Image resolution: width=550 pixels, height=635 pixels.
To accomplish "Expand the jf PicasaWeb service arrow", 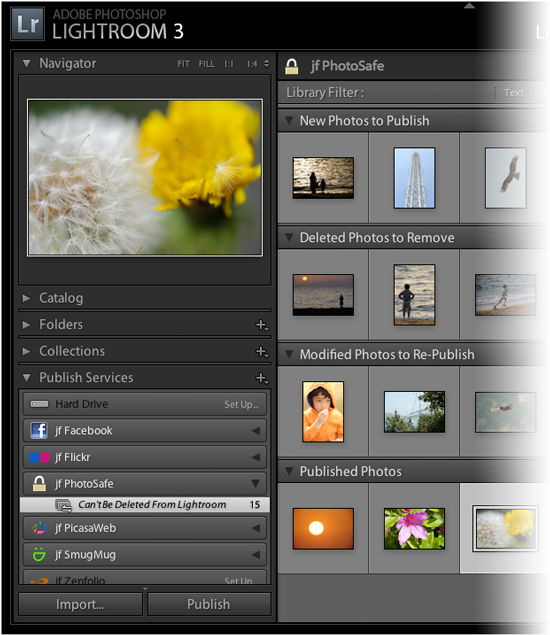I will (256, 528).
